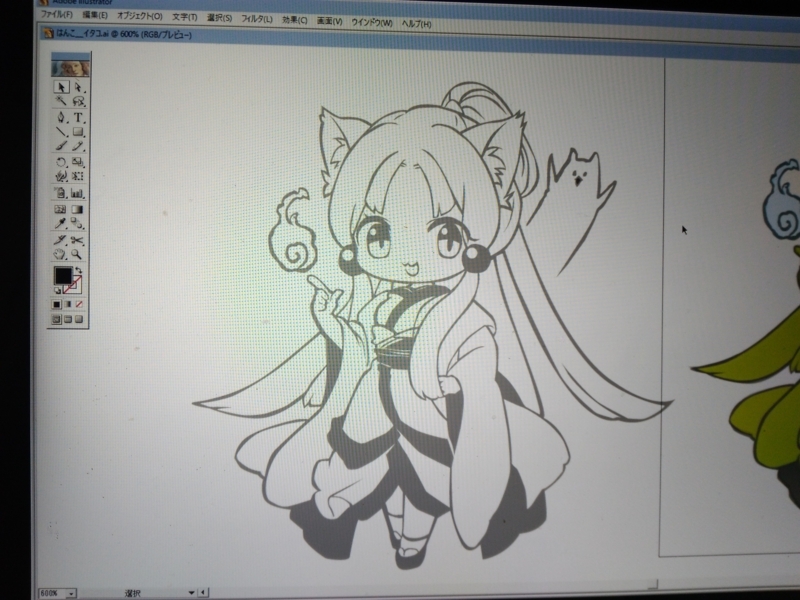Screen dimensions: 800x600
Task: Select the Mesh tool
Action: coord(61,209)
